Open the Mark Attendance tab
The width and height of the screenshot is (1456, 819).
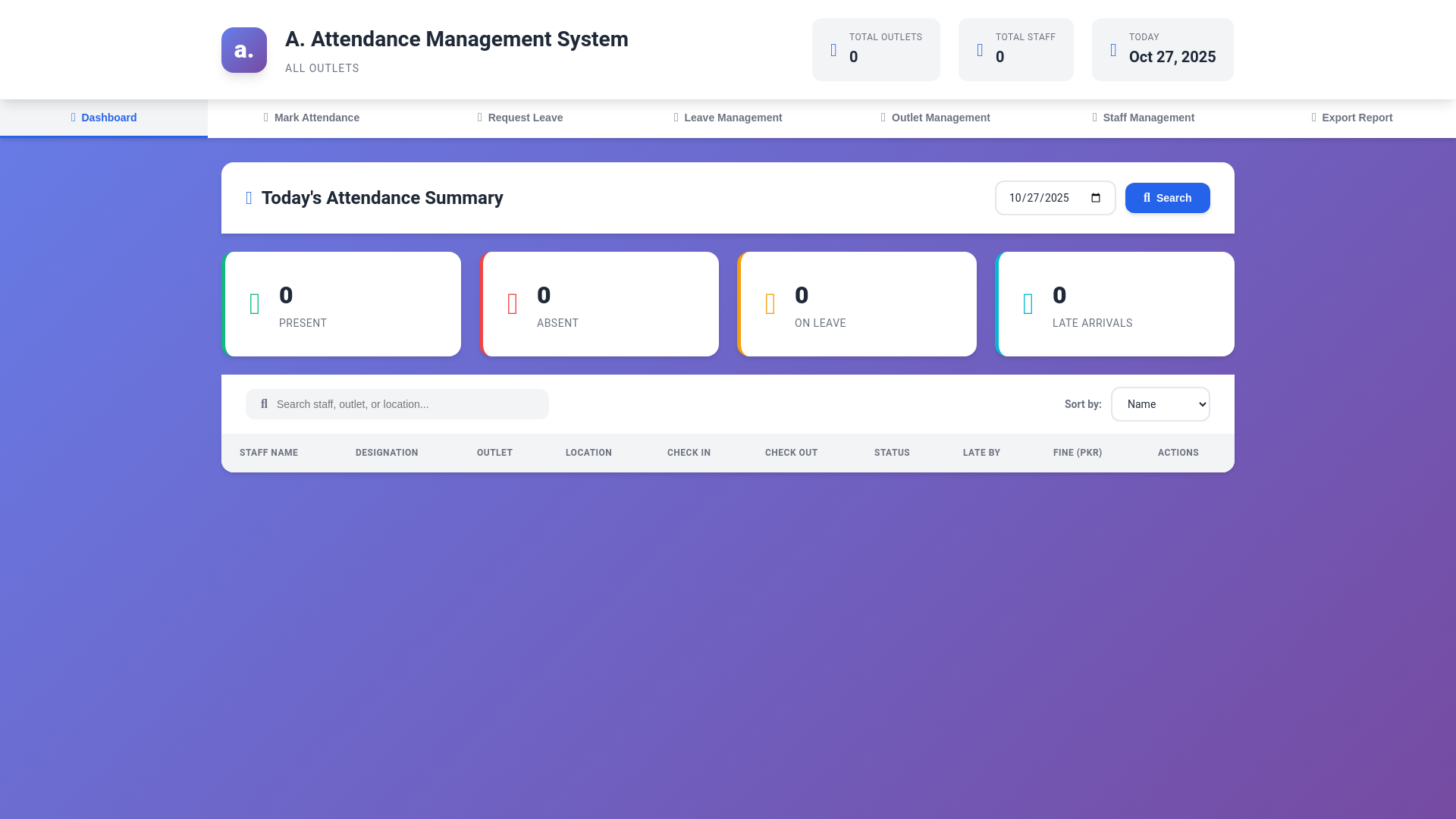tap(312, 118)
